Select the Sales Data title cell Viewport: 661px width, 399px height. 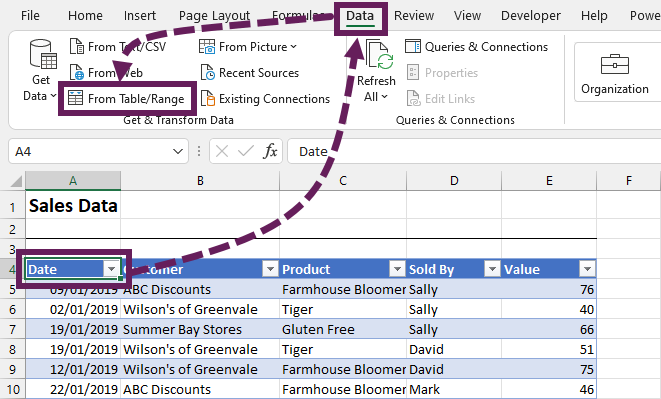coord(73,206)
